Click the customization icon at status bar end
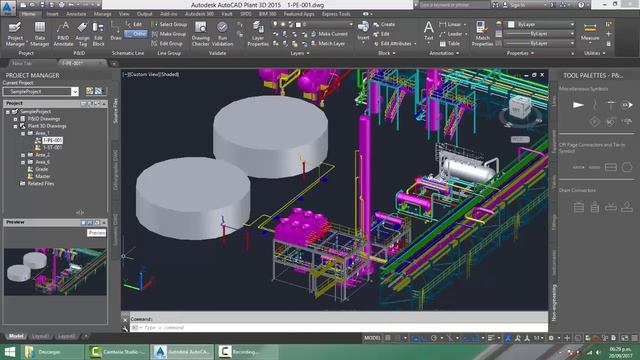 pyautogui.click(x=634, y=338)
